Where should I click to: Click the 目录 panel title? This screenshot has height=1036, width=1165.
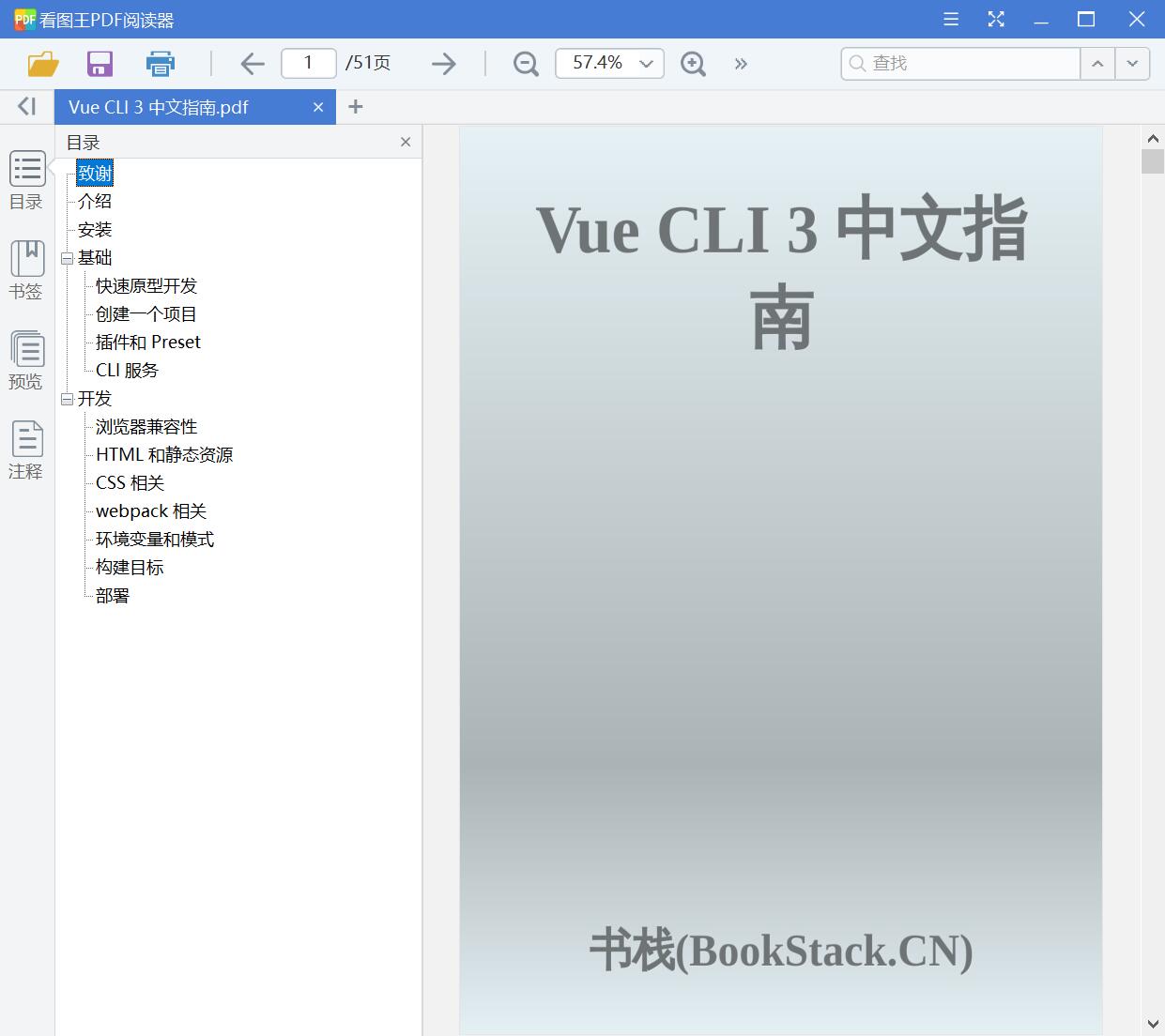coord(84,143)
